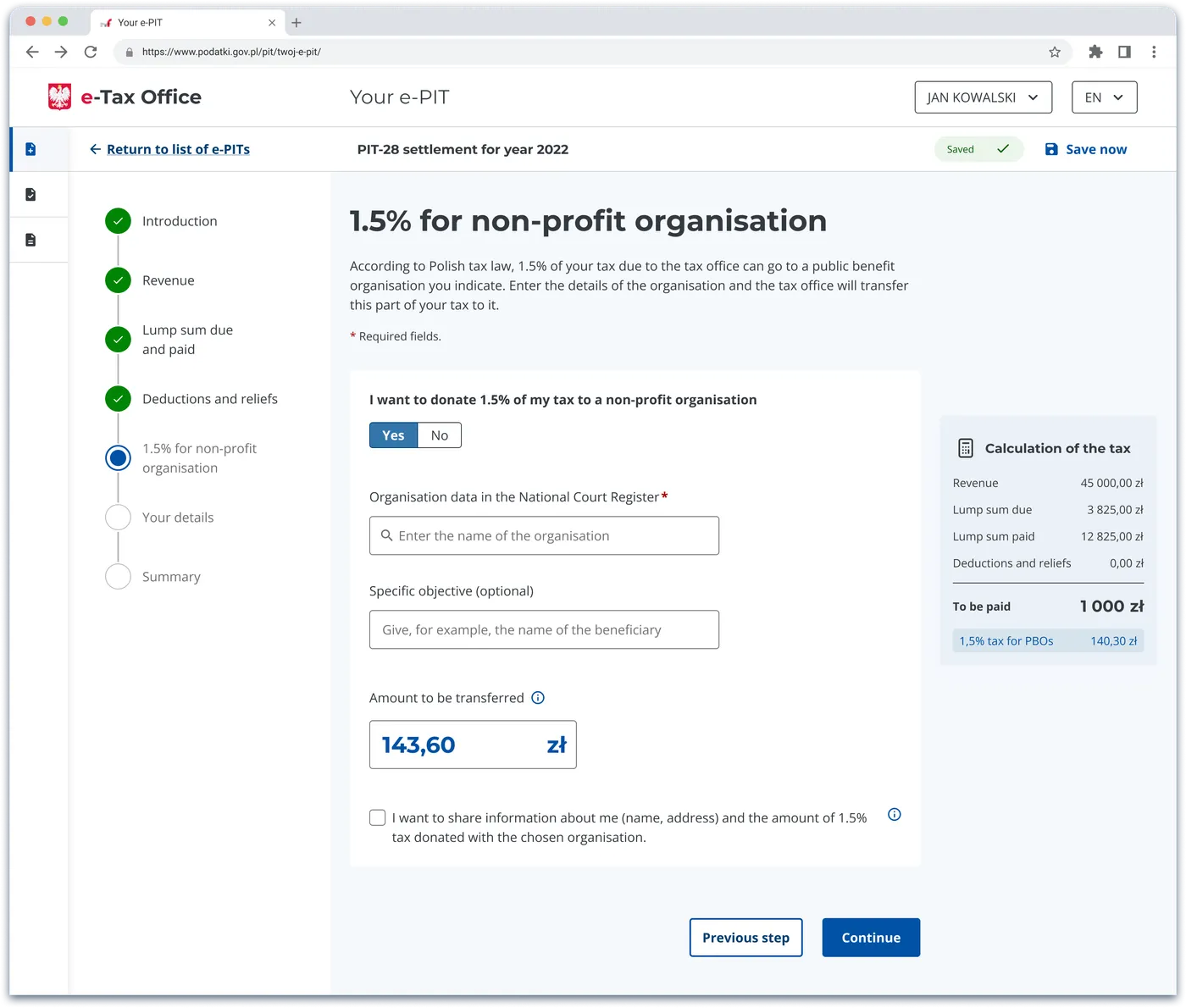Go to the Deductions and reliefs step label
The width and height of the screenshot is (1186, 1008).
pyautogui.click(x=210, y=399)
